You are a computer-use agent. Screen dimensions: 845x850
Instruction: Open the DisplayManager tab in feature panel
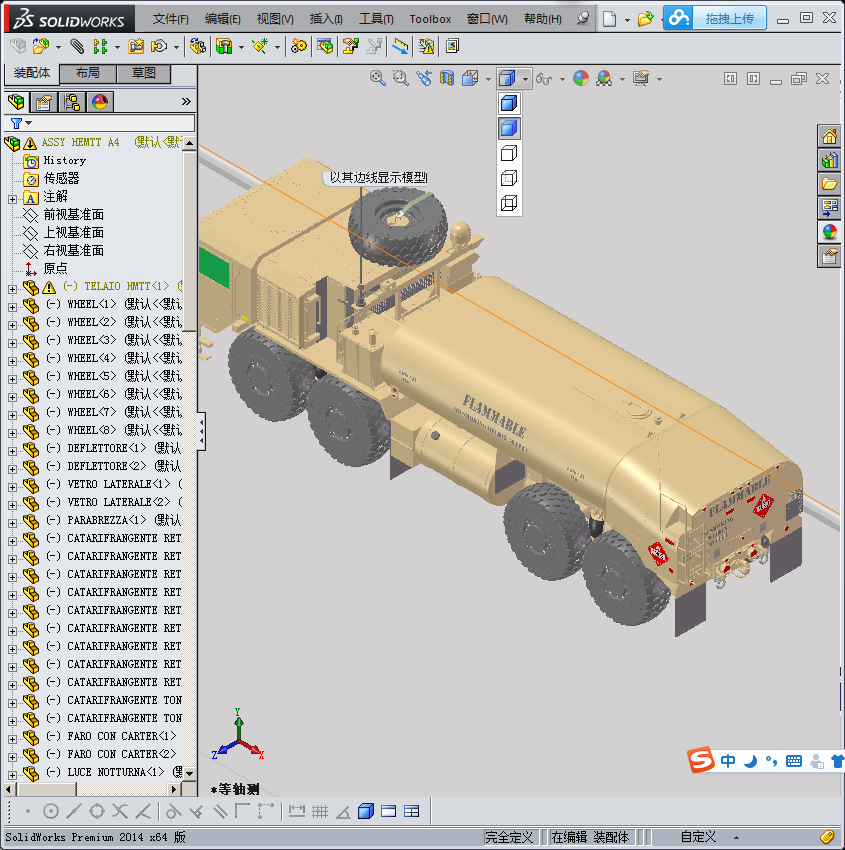pos(99,102)
